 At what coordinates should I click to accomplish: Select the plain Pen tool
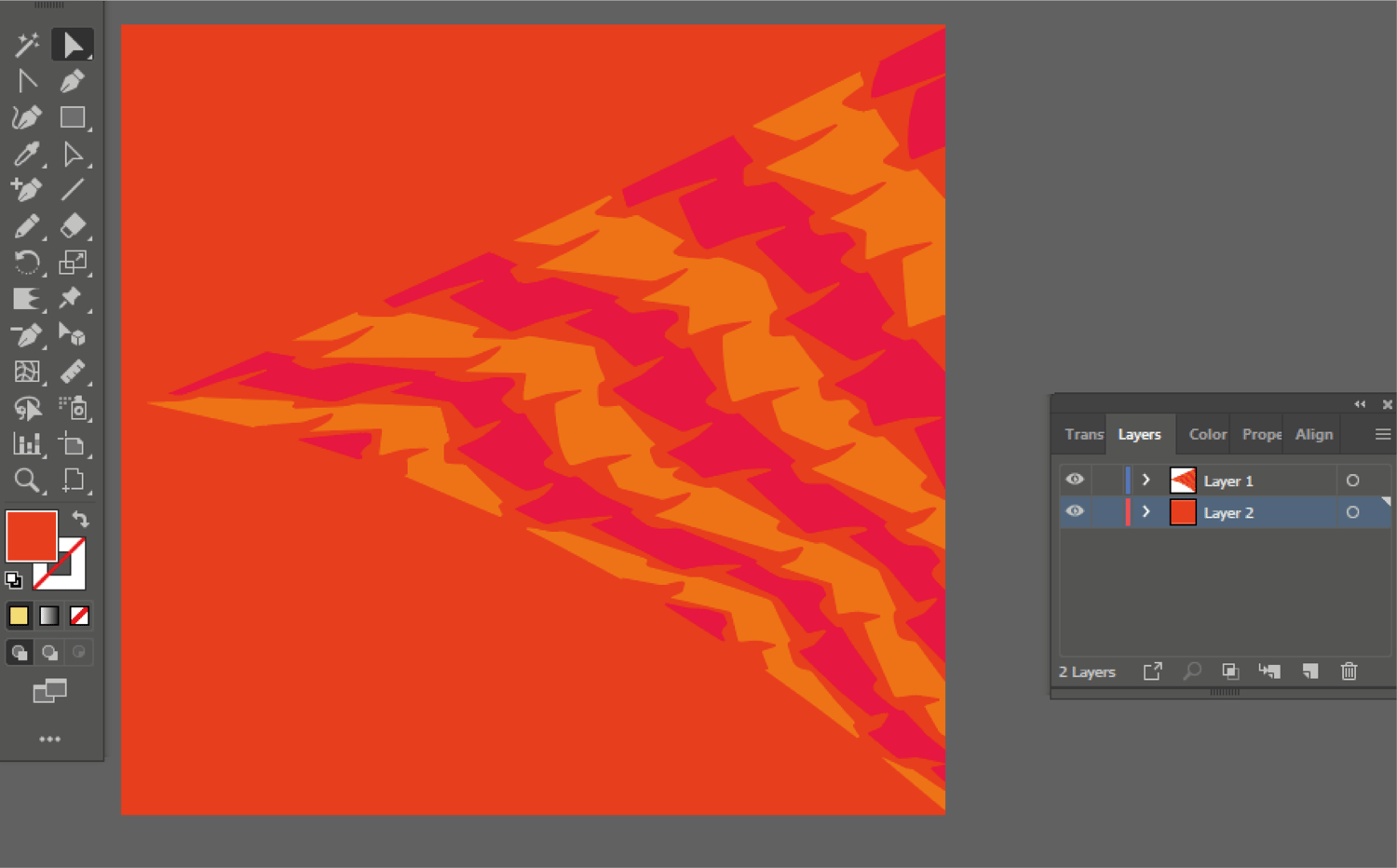[73, 81]
